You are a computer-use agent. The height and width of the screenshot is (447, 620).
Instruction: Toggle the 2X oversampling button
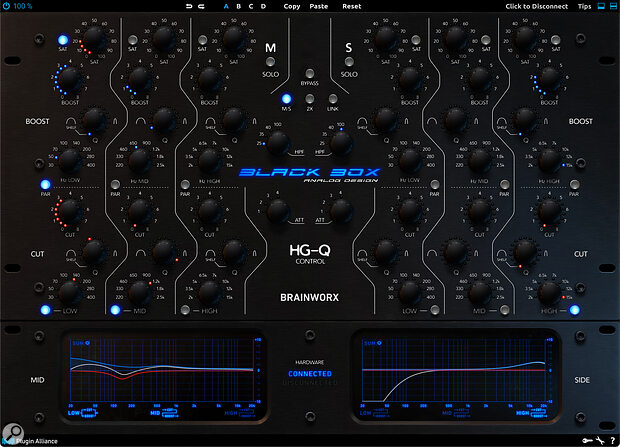(310, 98)
